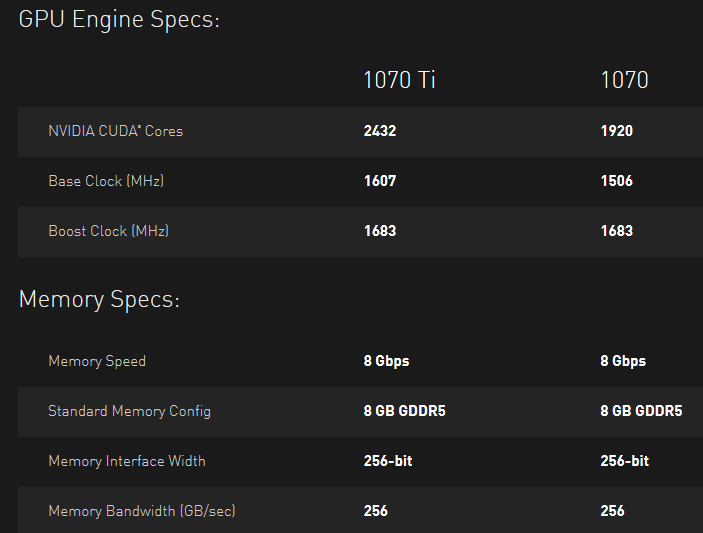Screen dimensions: 703x533
Task: Click the 1070 Ti 256-bit value
Action: 388,461
